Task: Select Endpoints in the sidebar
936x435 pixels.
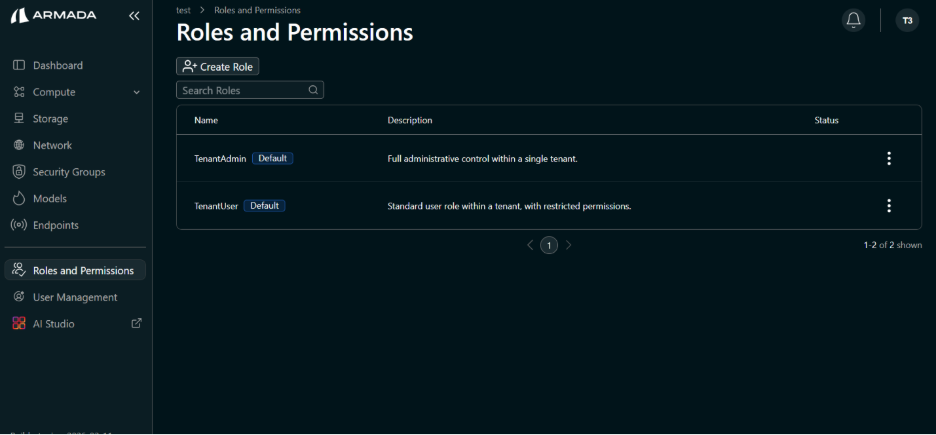Action: (x=55, y=225)
